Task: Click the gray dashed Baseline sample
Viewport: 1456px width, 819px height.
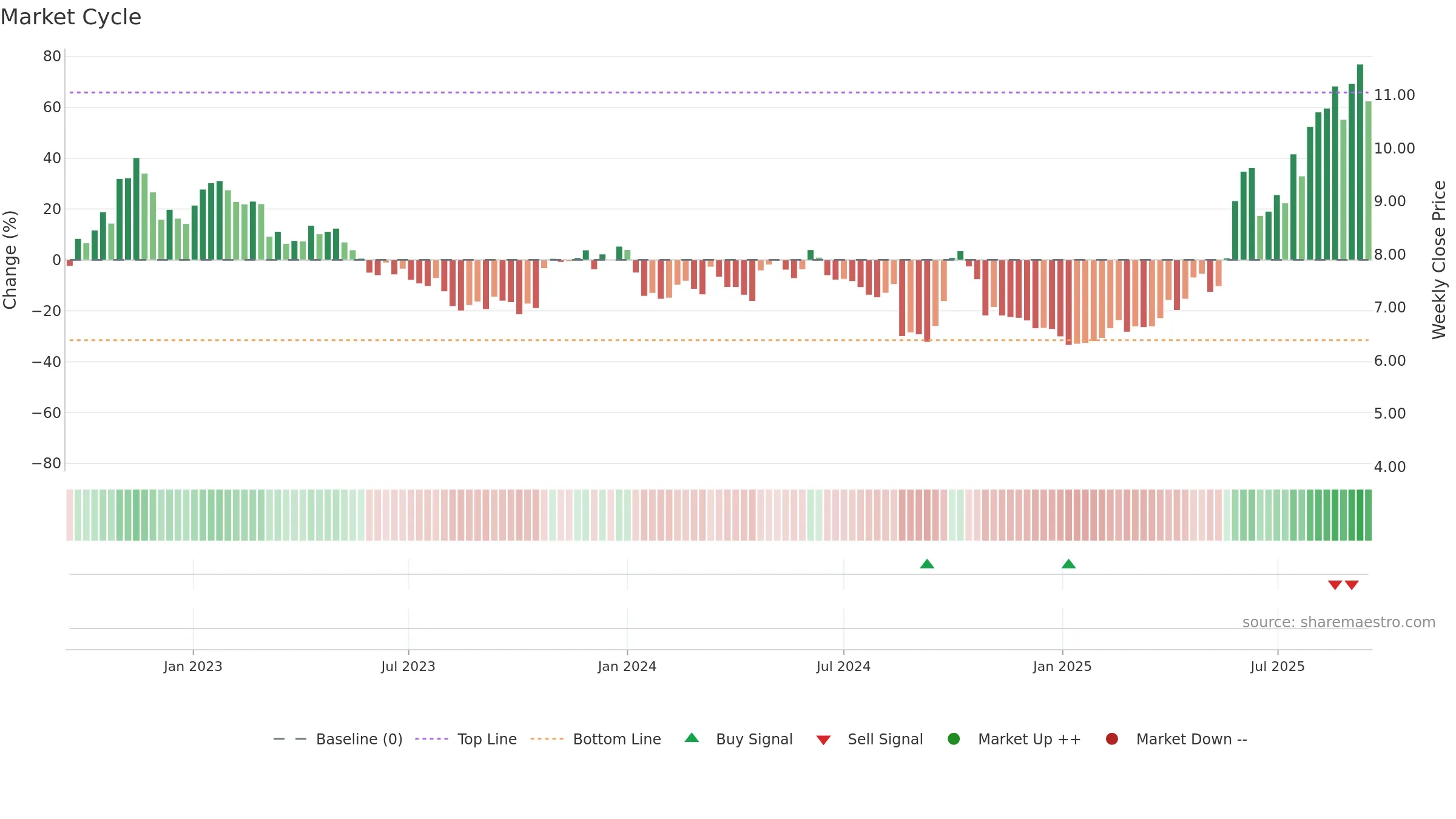Action: [x=289, y=739]
